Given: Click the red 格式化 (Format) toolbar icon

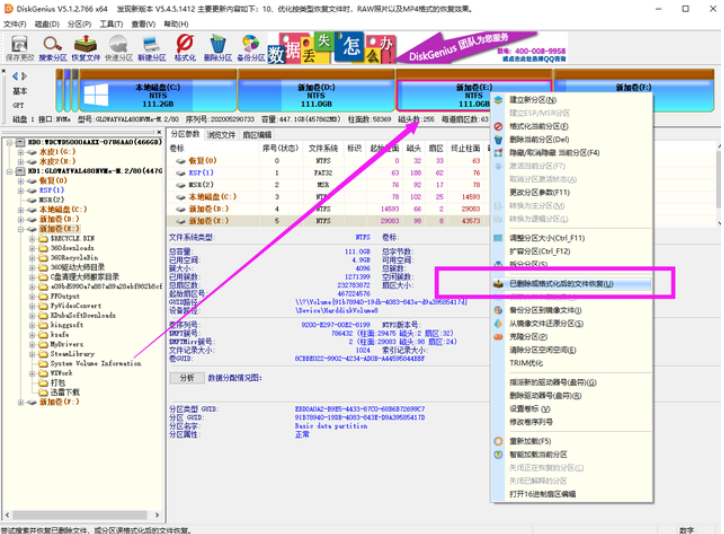Looking at the screenshot, I should pyautogui.click(x=184, y=46).
